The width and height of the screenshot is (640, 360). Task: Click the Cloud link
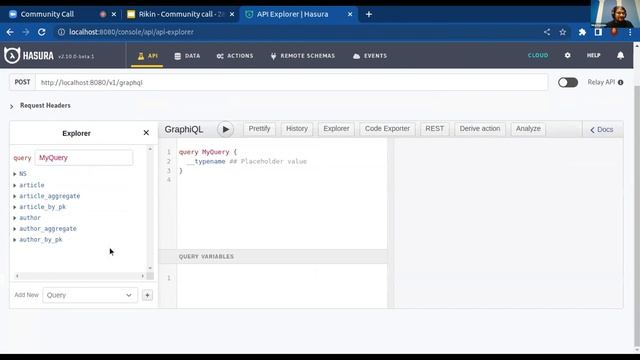(538, 55)
